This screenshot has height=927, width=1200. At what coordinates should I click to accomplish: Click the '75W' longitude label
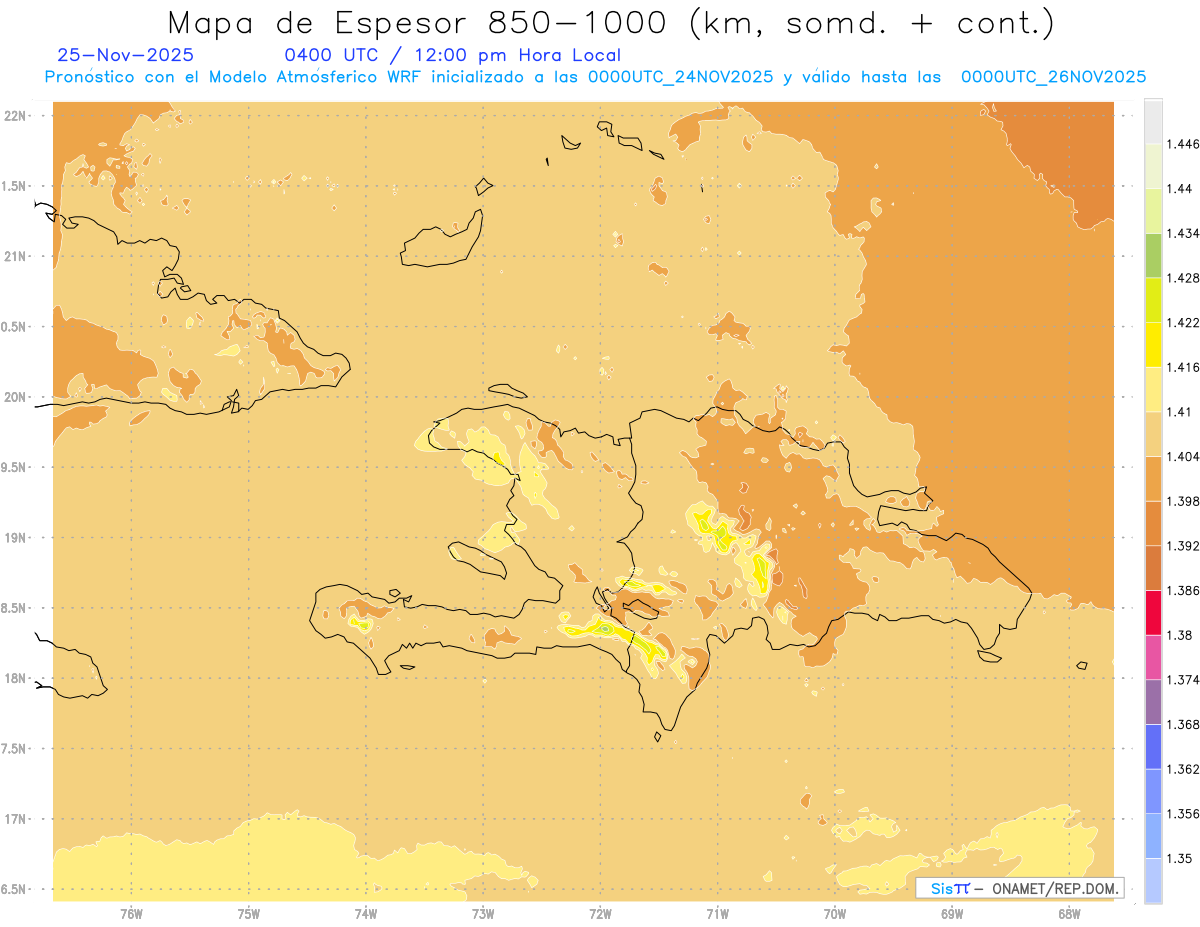(249, 914)
